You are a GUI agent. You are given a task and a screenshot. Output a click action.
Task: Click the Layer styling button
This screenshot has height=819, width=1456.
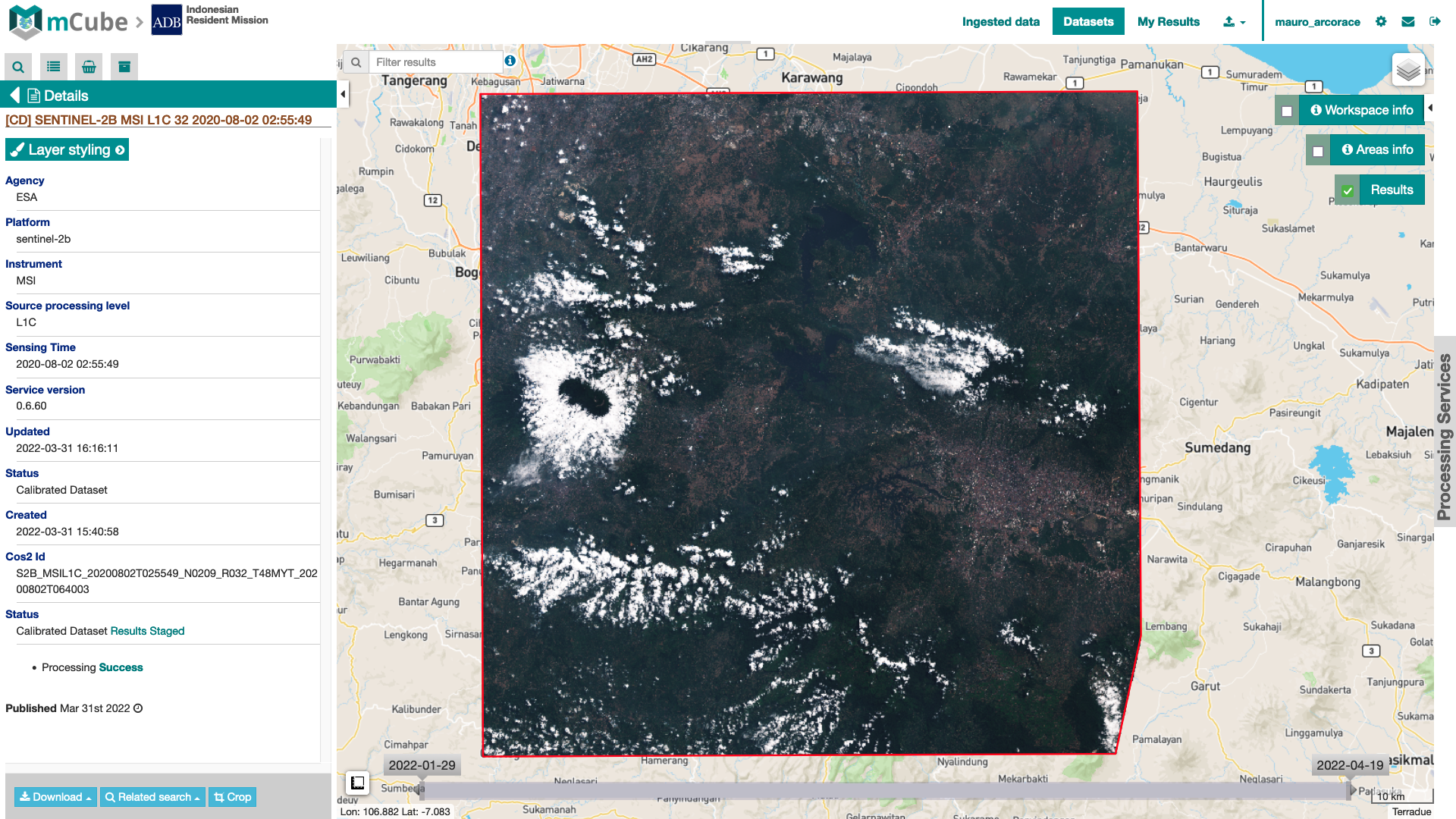(x=67, y=150)
